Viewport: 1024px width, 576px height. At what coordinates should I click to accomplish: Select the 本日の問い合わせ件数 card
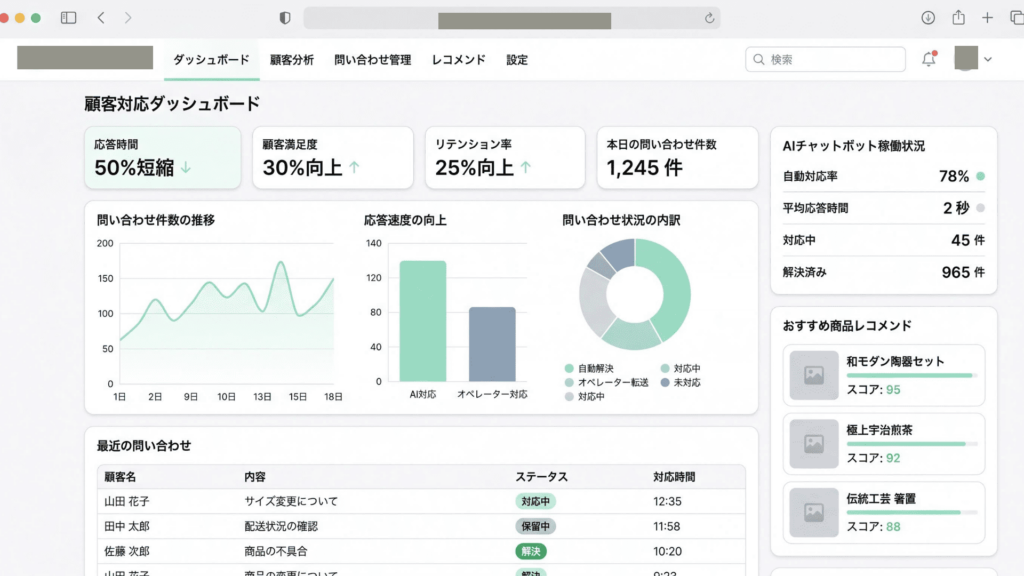[677, 158]
